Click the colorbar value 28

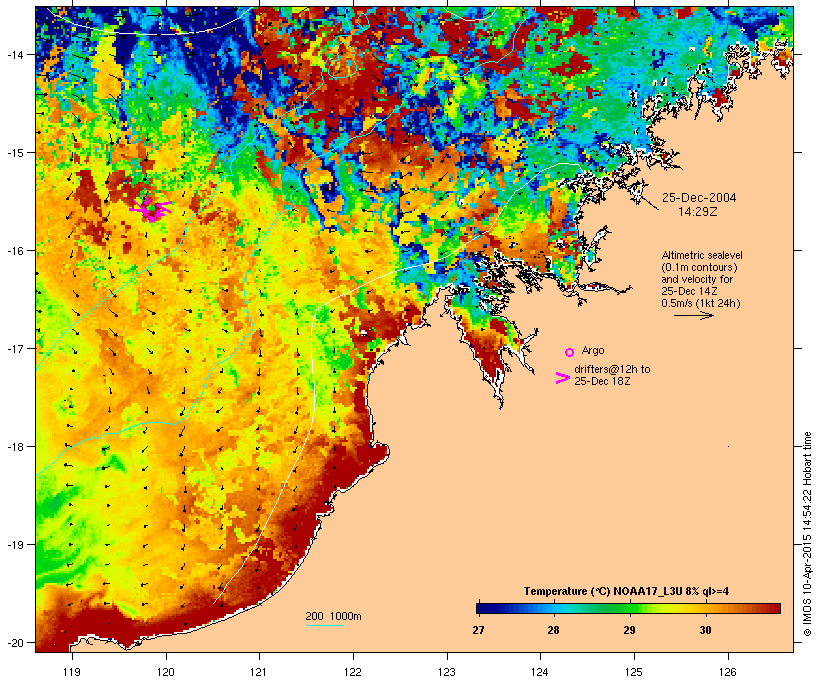tap(553, 630)
